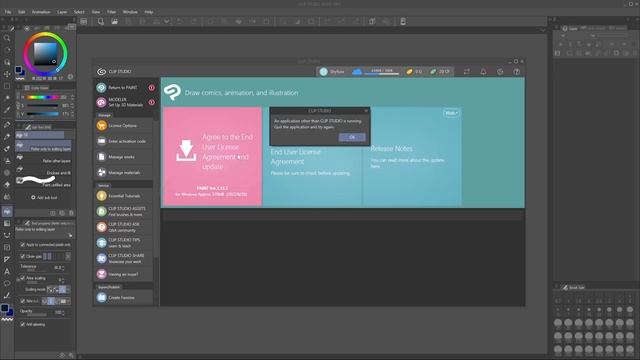The image size is (640, 360).
Task: Select the Zoom magnifier tool in left toolbar
Action: click(x=7, y=38)
